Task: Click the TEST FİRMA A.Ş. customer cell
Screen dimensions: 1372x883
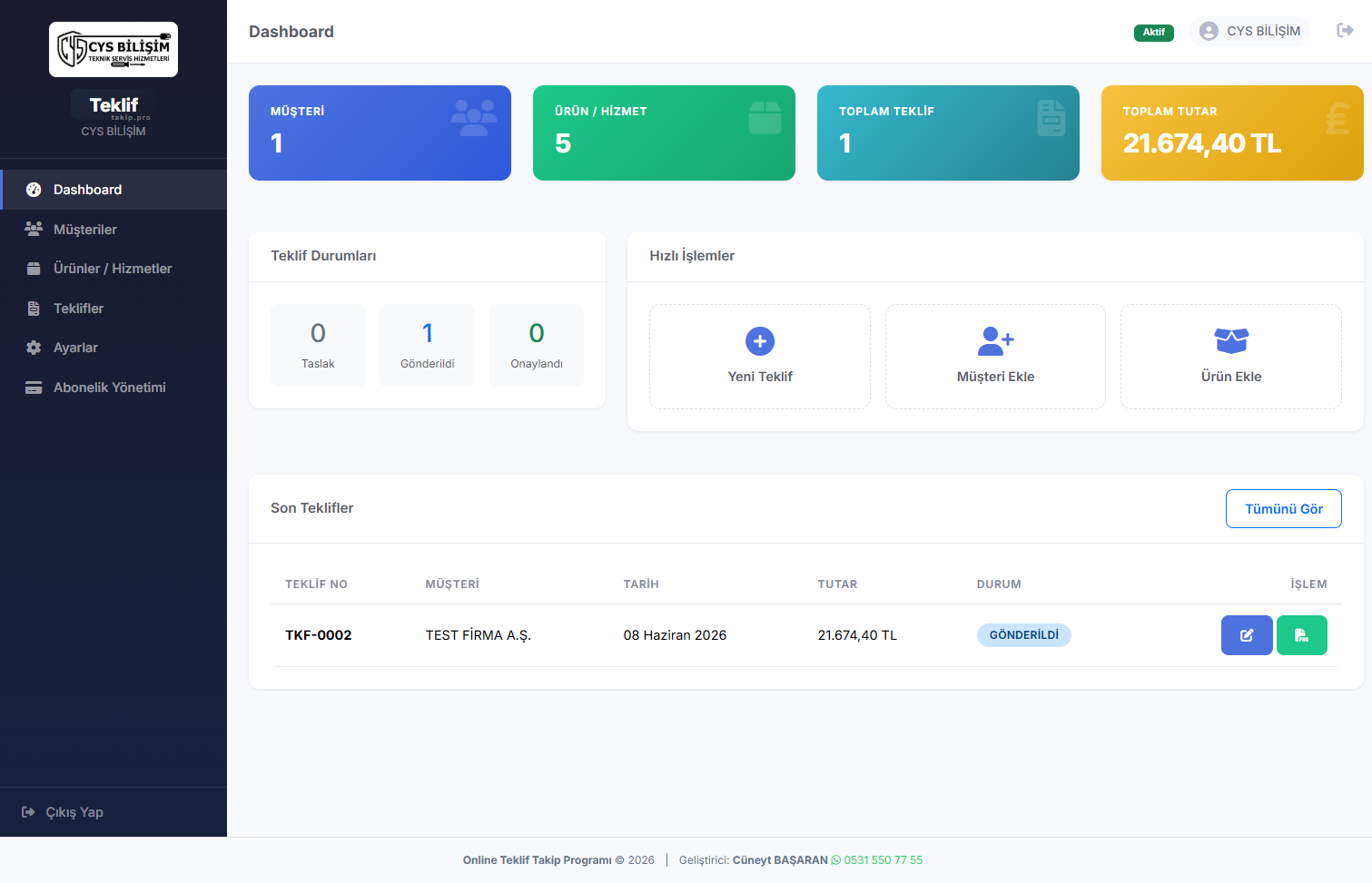Action: pos(479,635)
